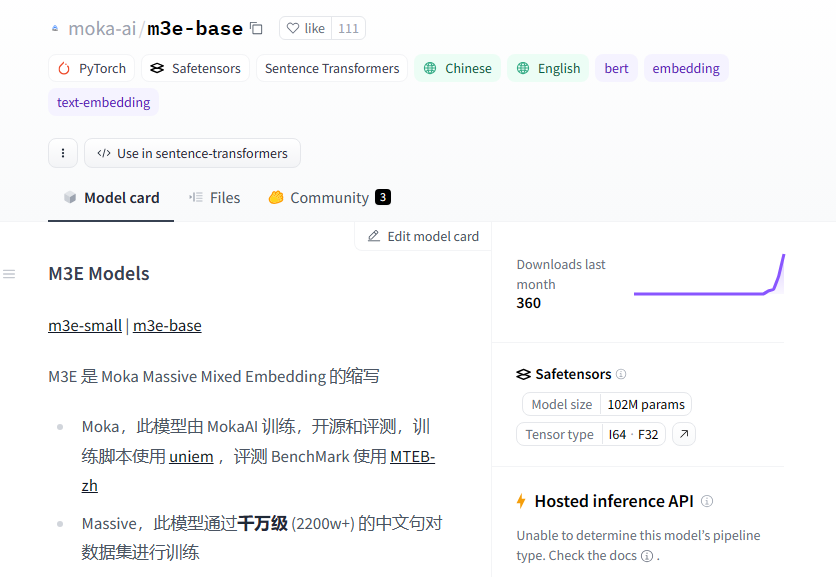
Task: Select the Sentence Transformers tag
Action: (x=332, y=68)
